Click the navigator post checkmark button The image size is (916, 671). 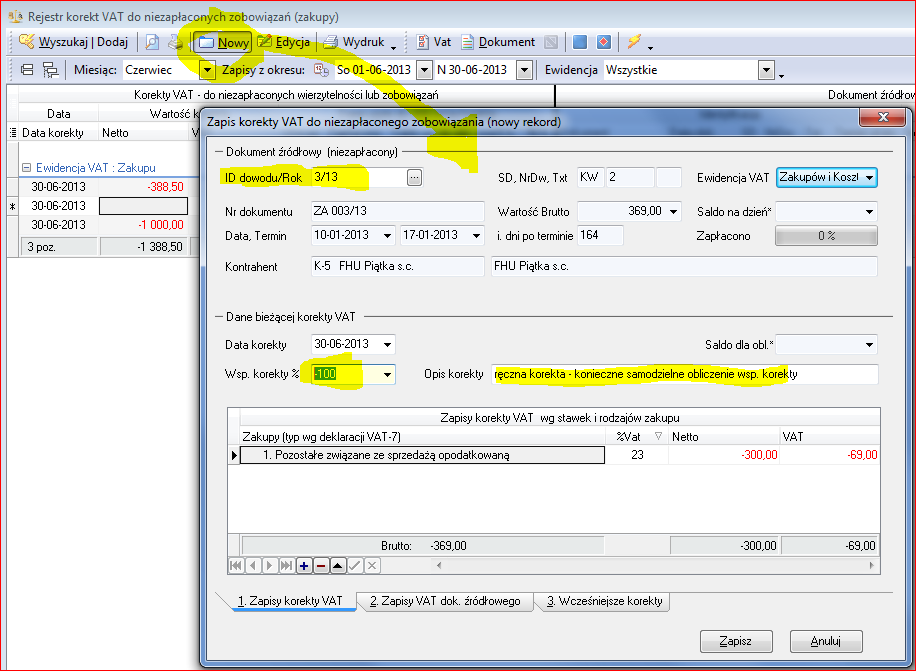(355, 565)
